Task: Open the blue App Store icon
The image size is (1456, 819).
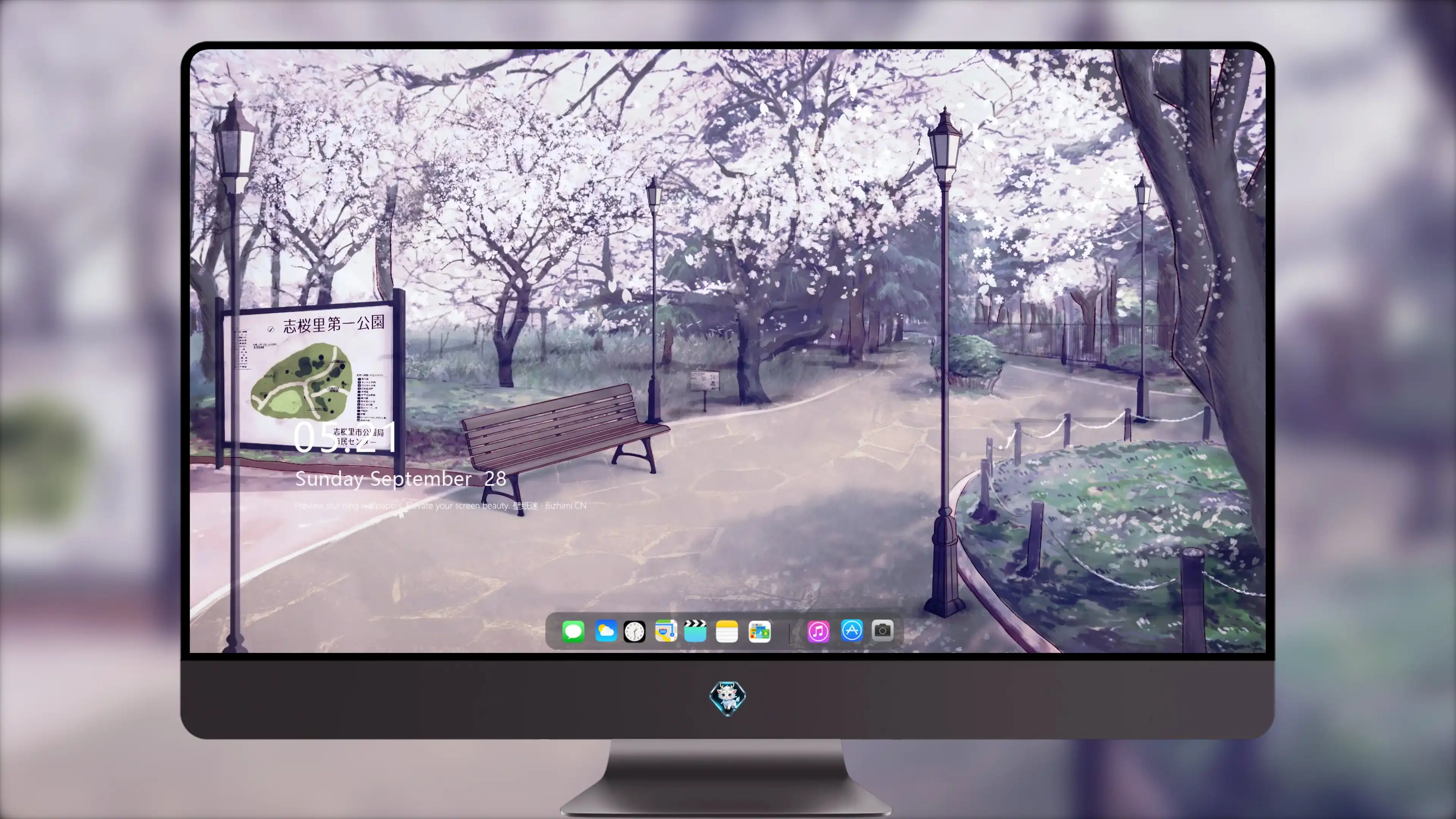Action: tap(852, 630)
